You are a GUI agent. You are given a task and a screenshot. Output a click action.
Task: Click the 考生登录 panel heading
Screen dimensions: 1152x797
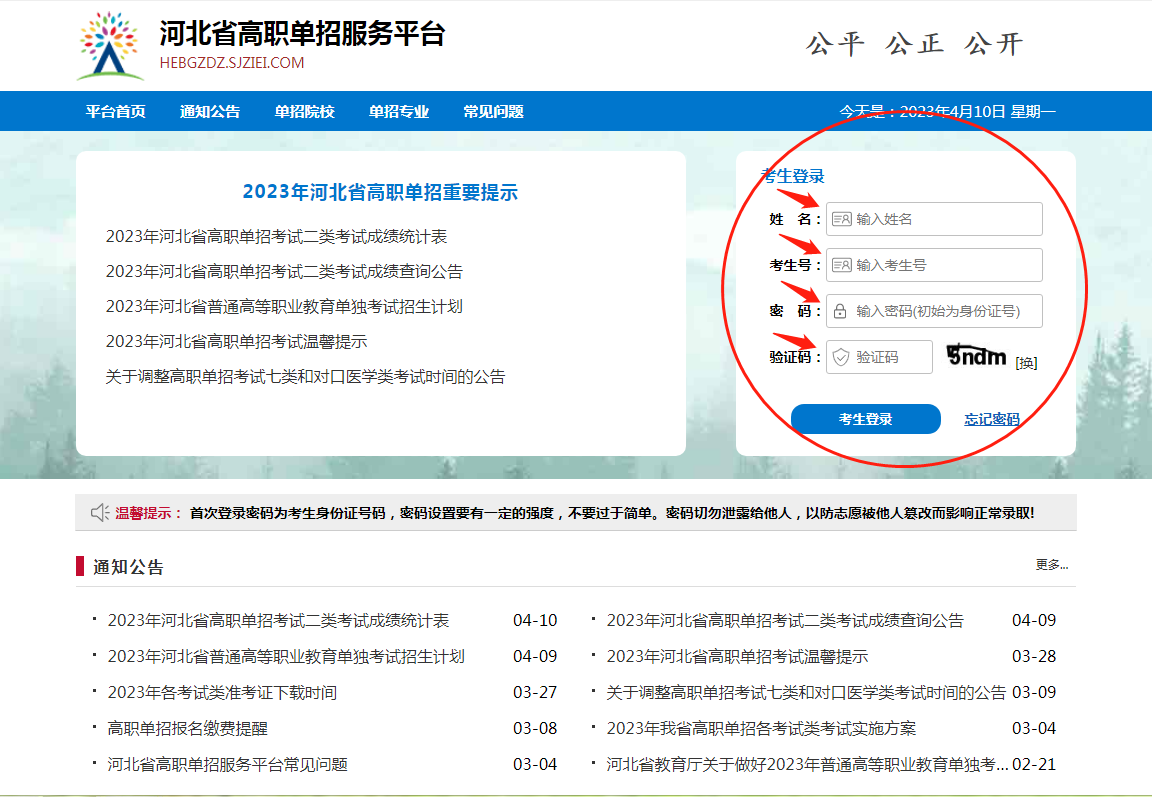tap(793, 176)
